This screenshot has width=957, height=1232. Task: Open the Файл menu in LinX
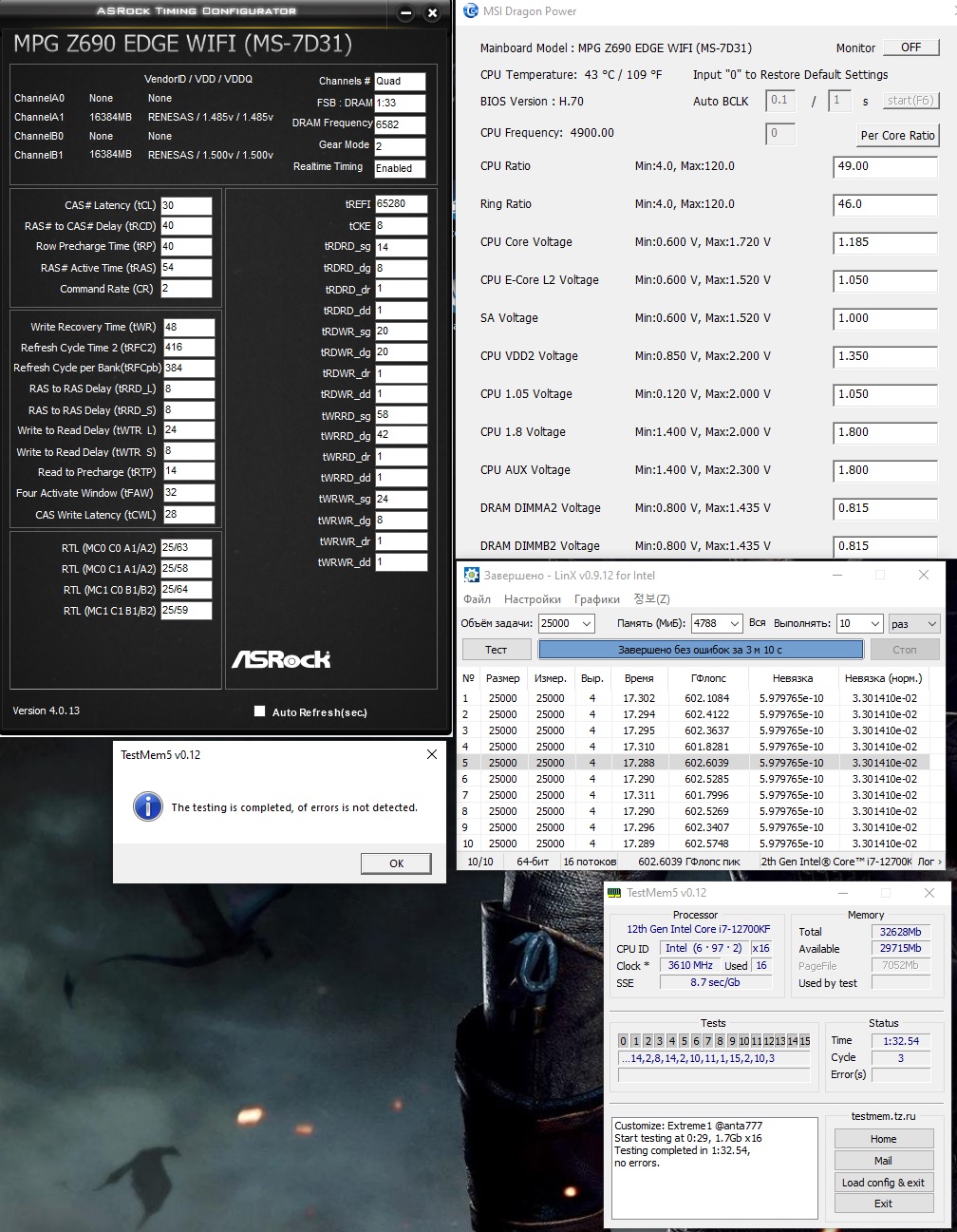(x=477, y=599)
